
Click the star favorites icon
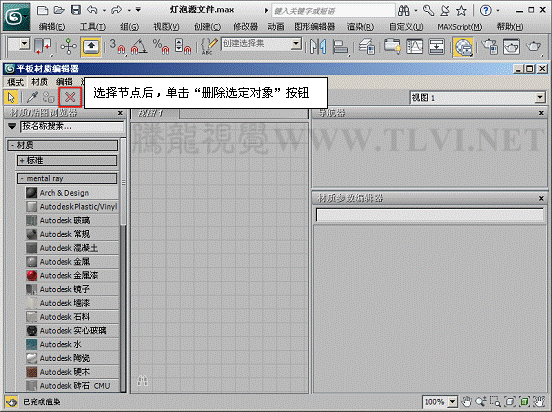tap(461, 11)
